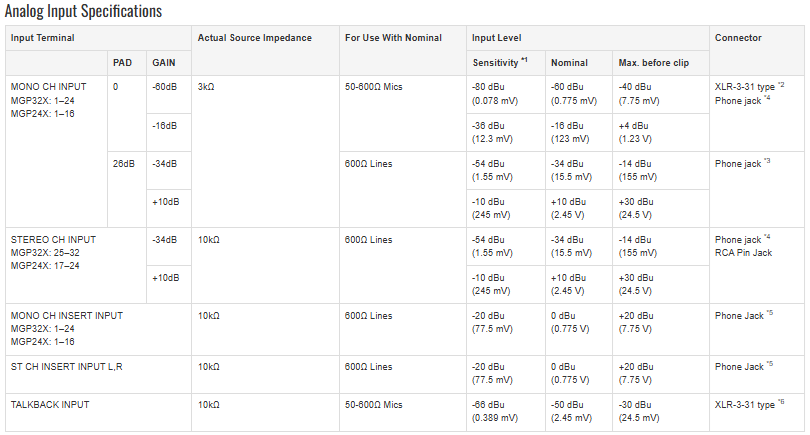The image size is (810, 435).
Task: Click the 26dB PAD cell
Action: [x=124, y=164]
